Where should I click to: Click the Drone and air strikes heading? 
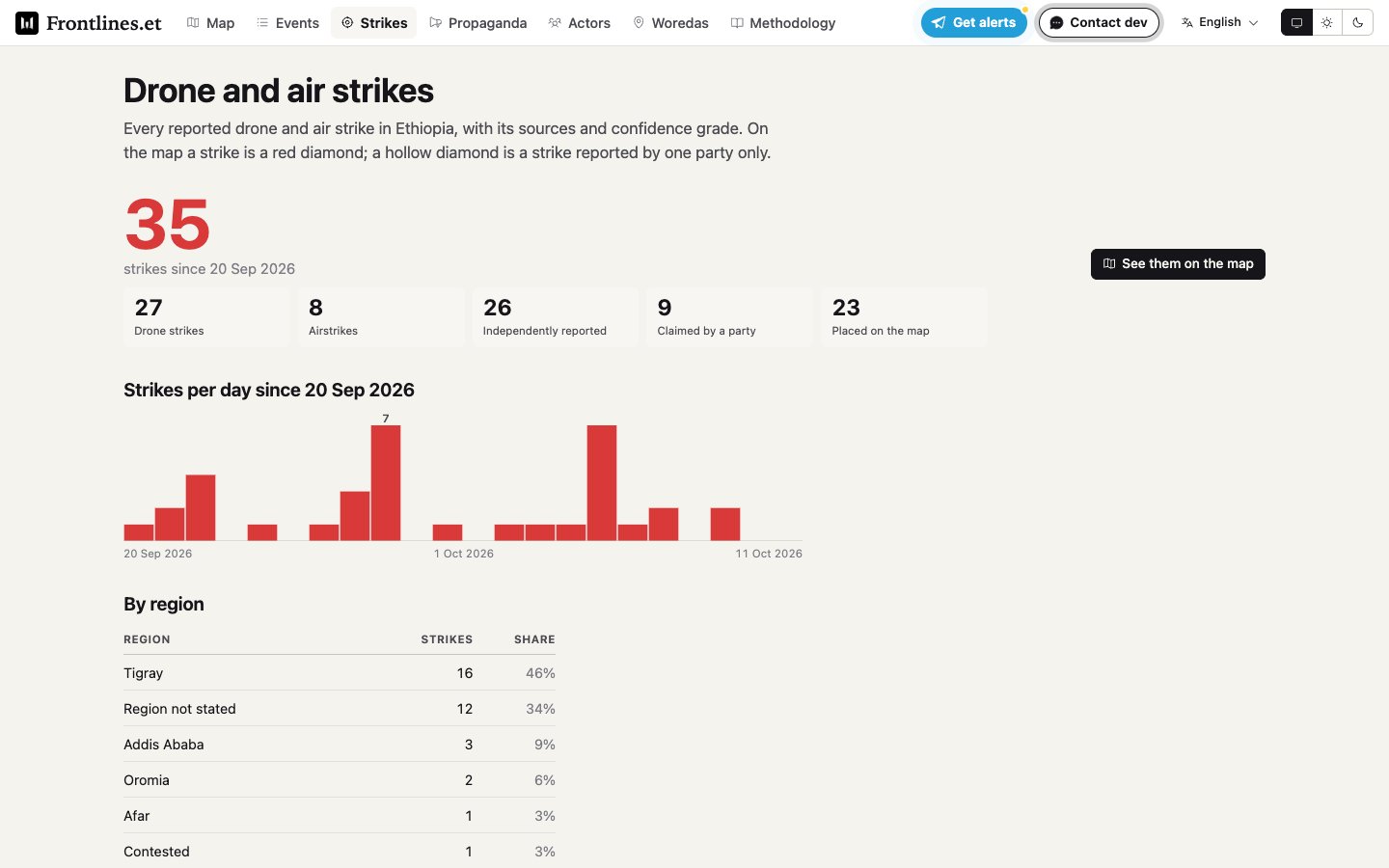[x=279, y=91]
